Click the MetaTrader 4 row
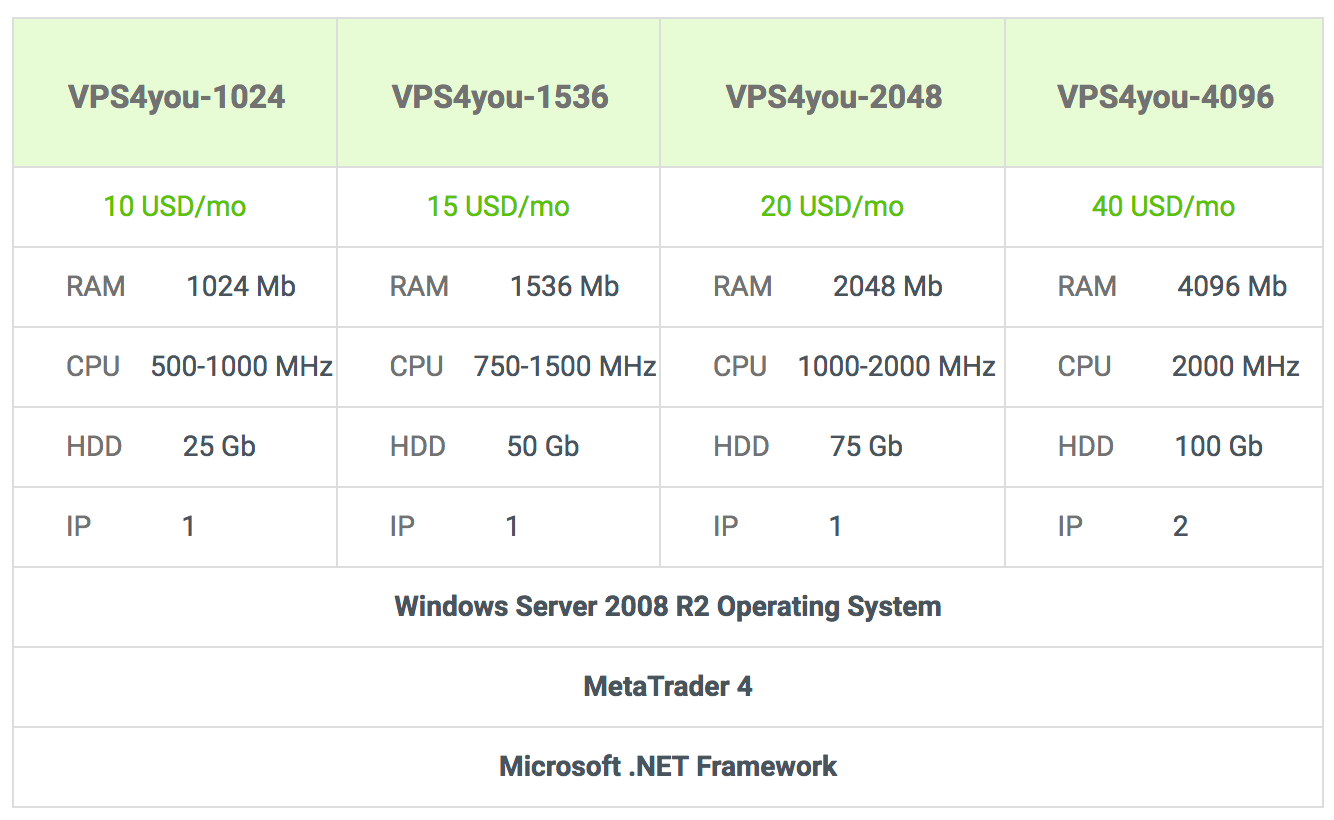The width and height of the screenshot is (1334, 820). (x=668, y=687)
